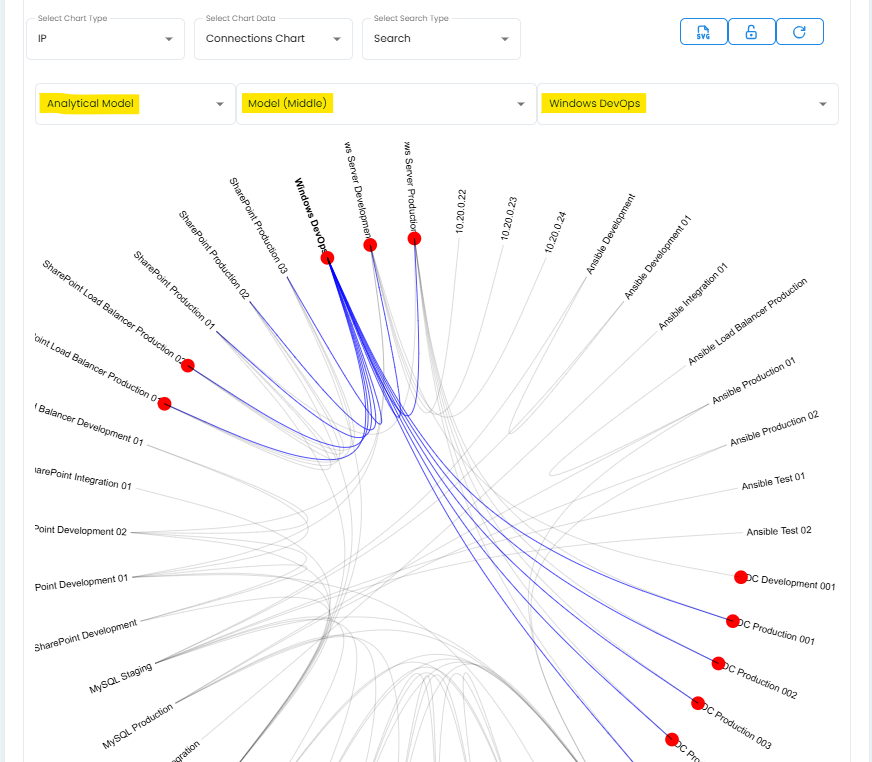Expand the Select Search Type dropdown
The height and width of the screenshot is (762, 872).
(441, 39)
